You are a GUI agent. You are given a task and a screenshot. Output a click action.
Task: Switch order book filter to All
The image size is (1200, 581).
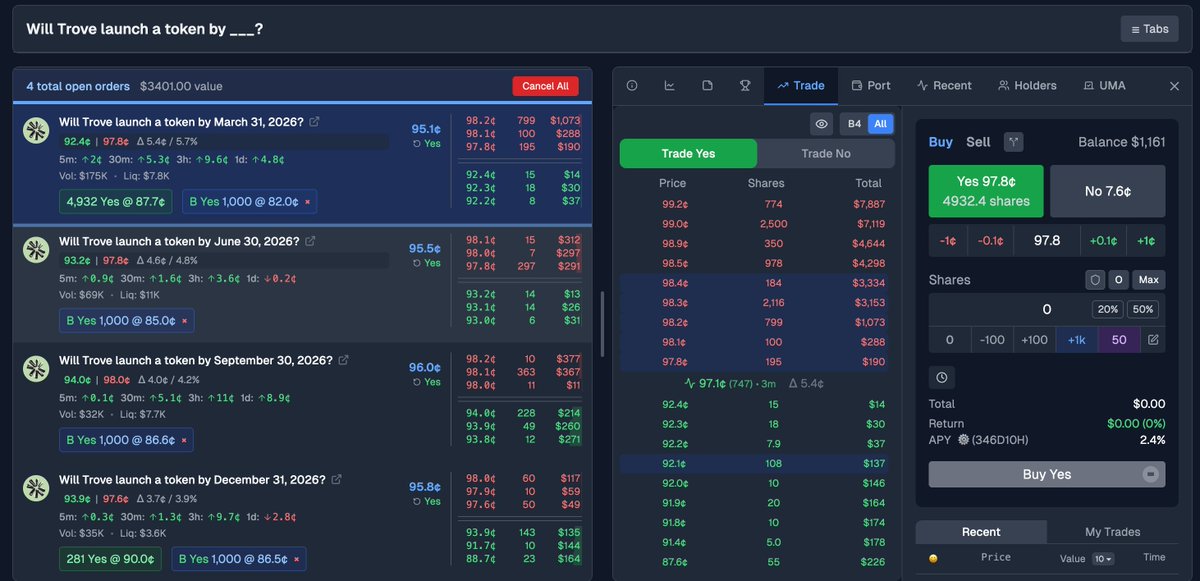(x=880, y=124)
